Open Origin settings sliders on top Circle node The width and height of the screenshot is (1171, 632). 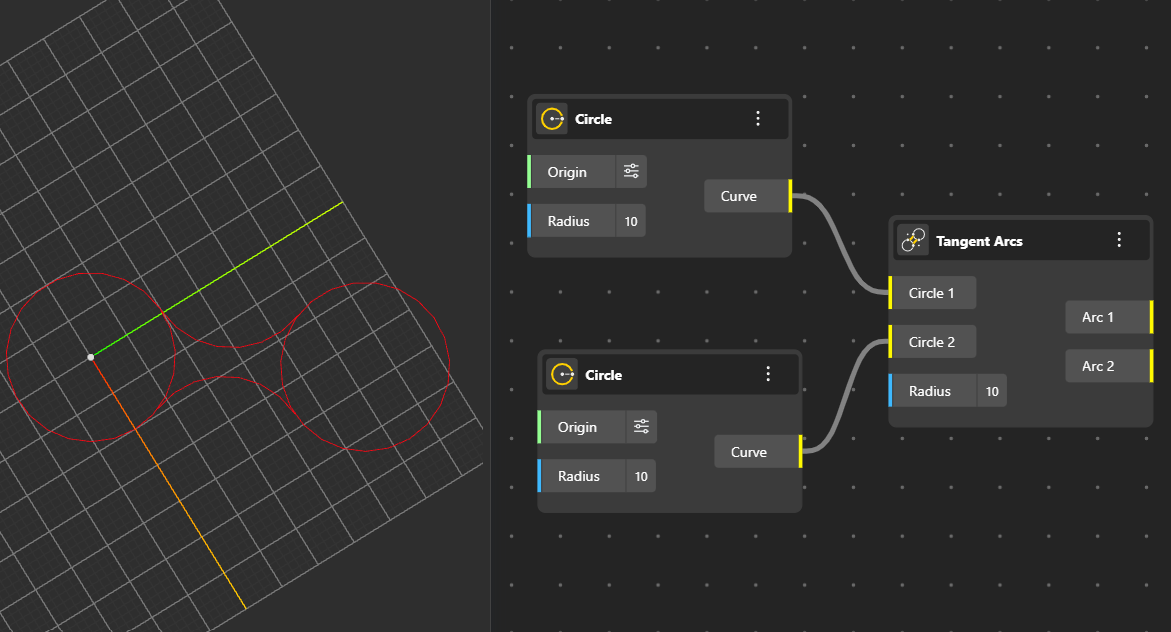[631, 172]
